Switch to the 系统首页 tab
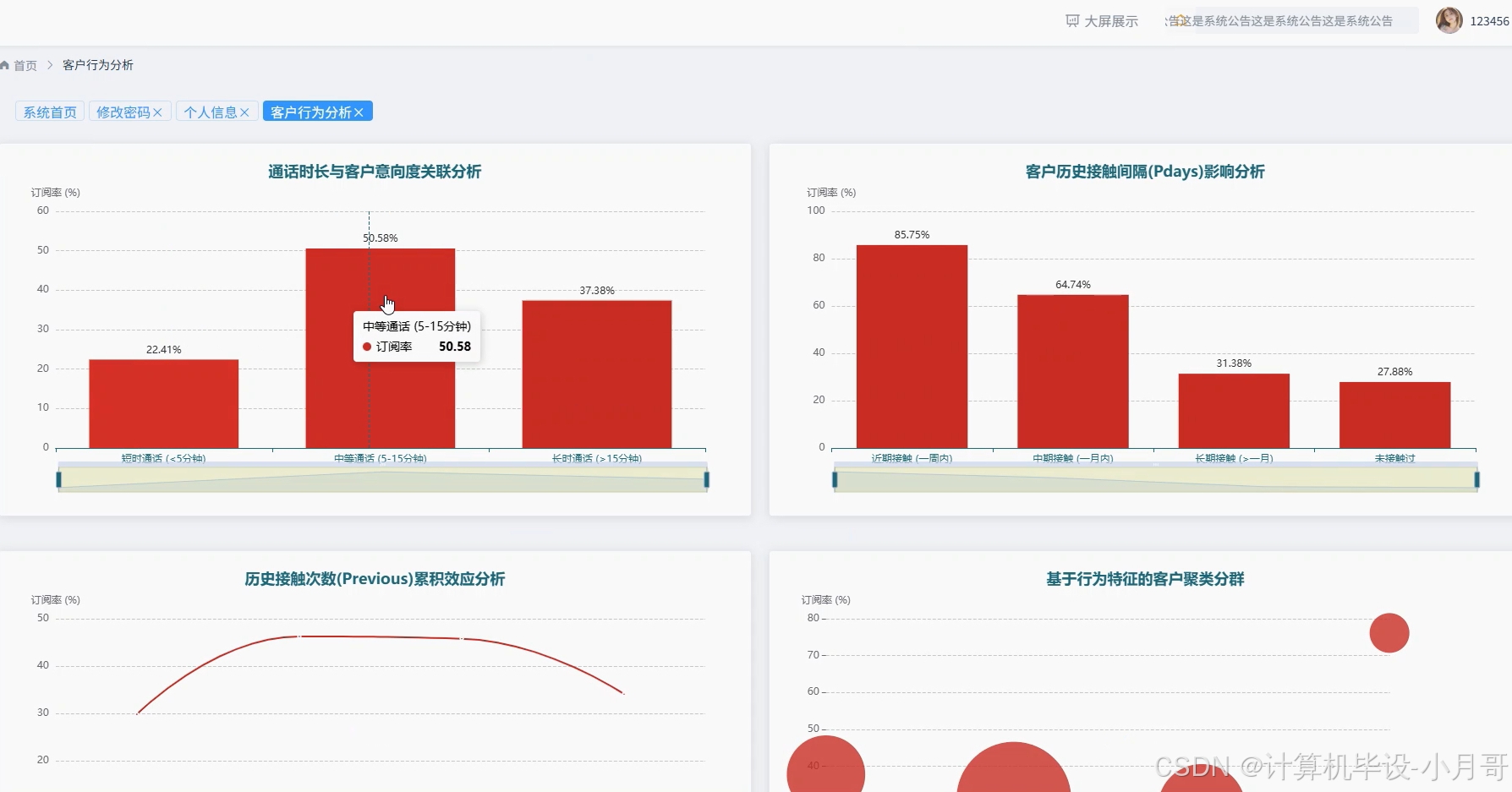 point(50,112)
